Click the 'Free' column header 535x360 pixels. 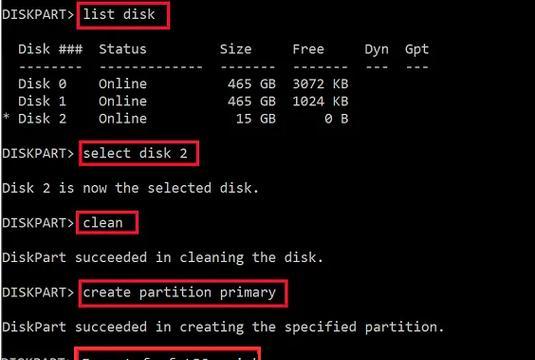(308, 49)
